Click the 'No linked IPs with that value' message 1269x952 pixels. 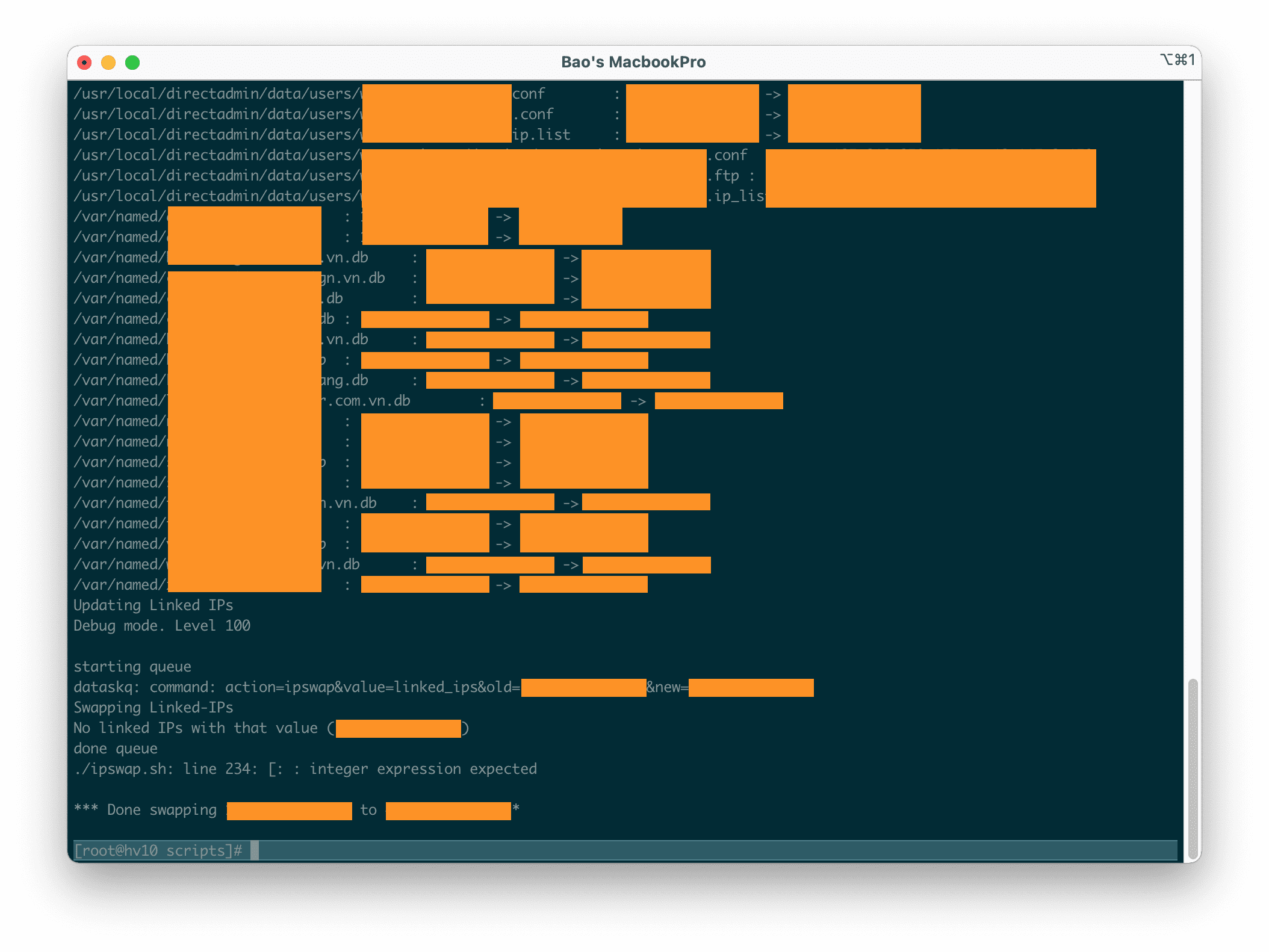196,728
